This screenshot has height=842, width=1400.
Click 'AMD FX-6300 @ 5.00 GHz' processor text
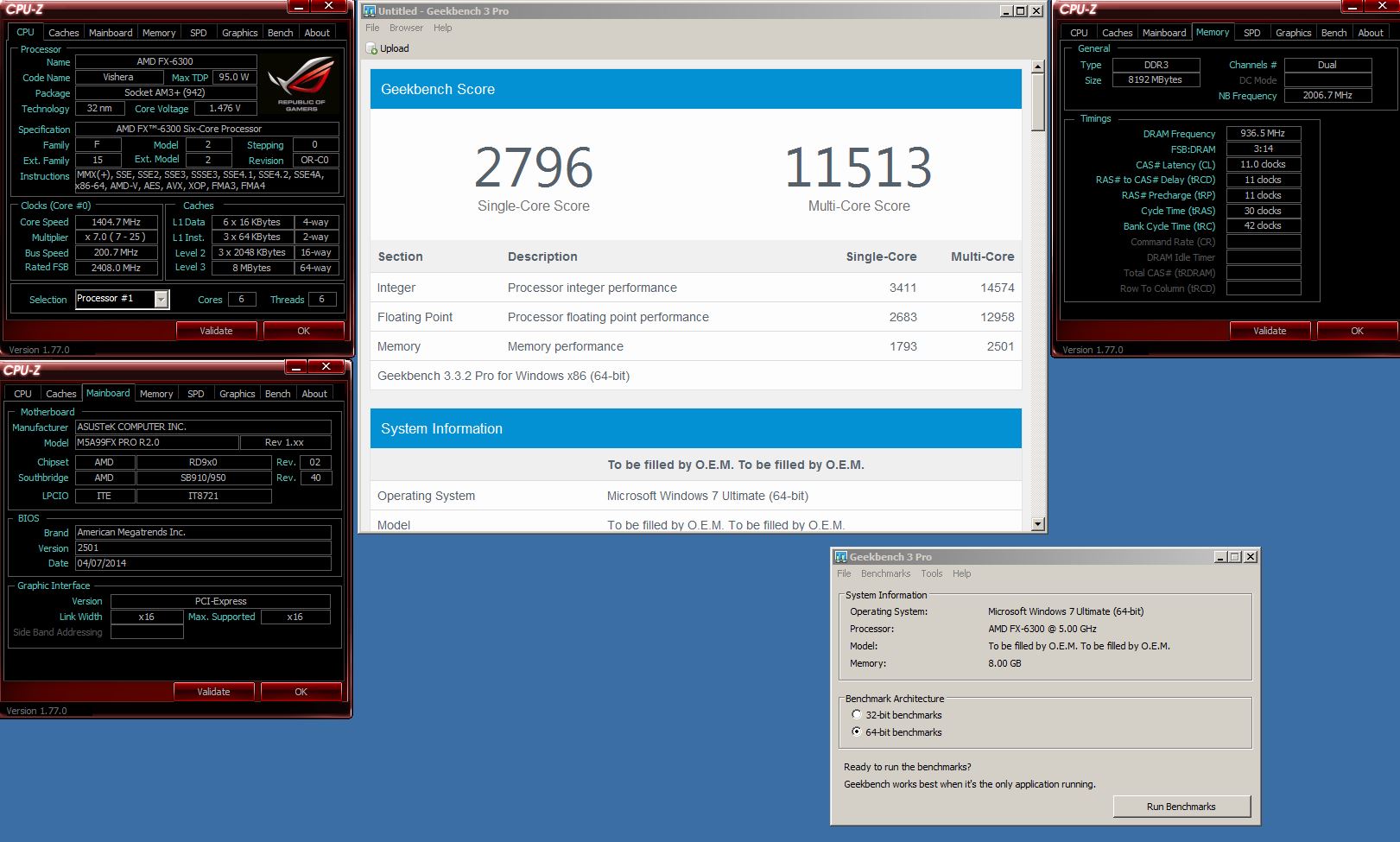click(x=1042, y=629)
